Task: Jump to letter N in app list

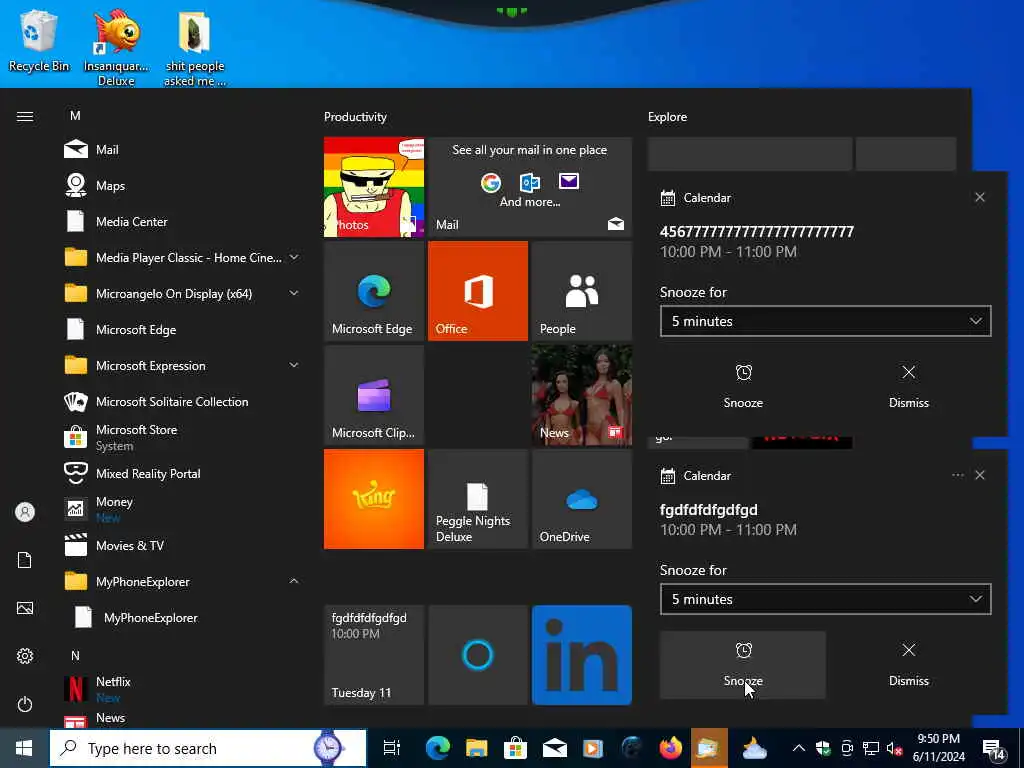Action: coord(75,655)
